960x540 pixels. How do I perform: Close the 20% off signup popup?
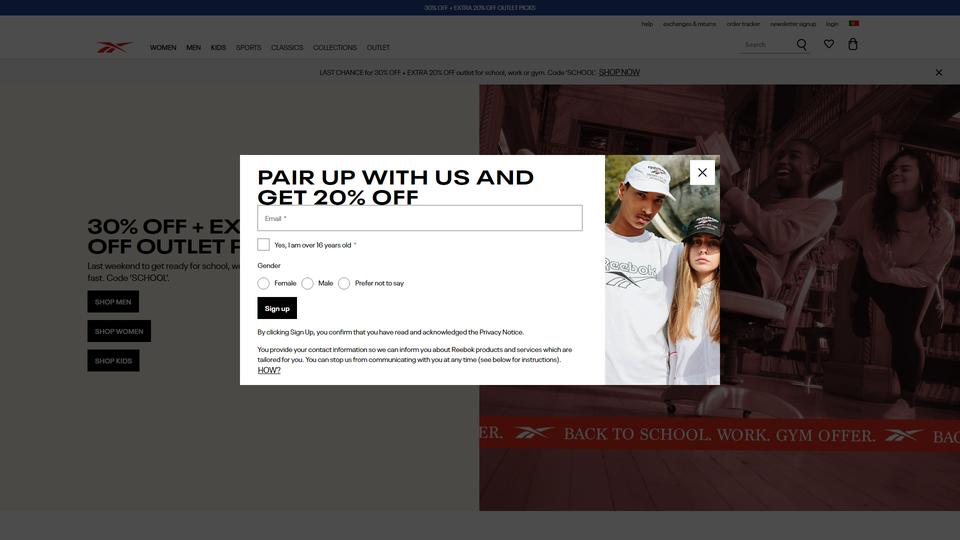[x=702, y=173]
